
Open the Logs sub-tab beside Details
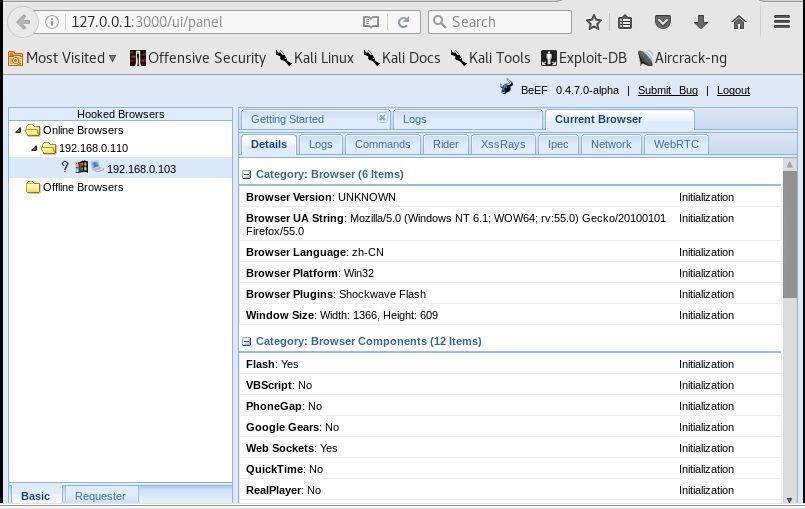tap(320, 144)
